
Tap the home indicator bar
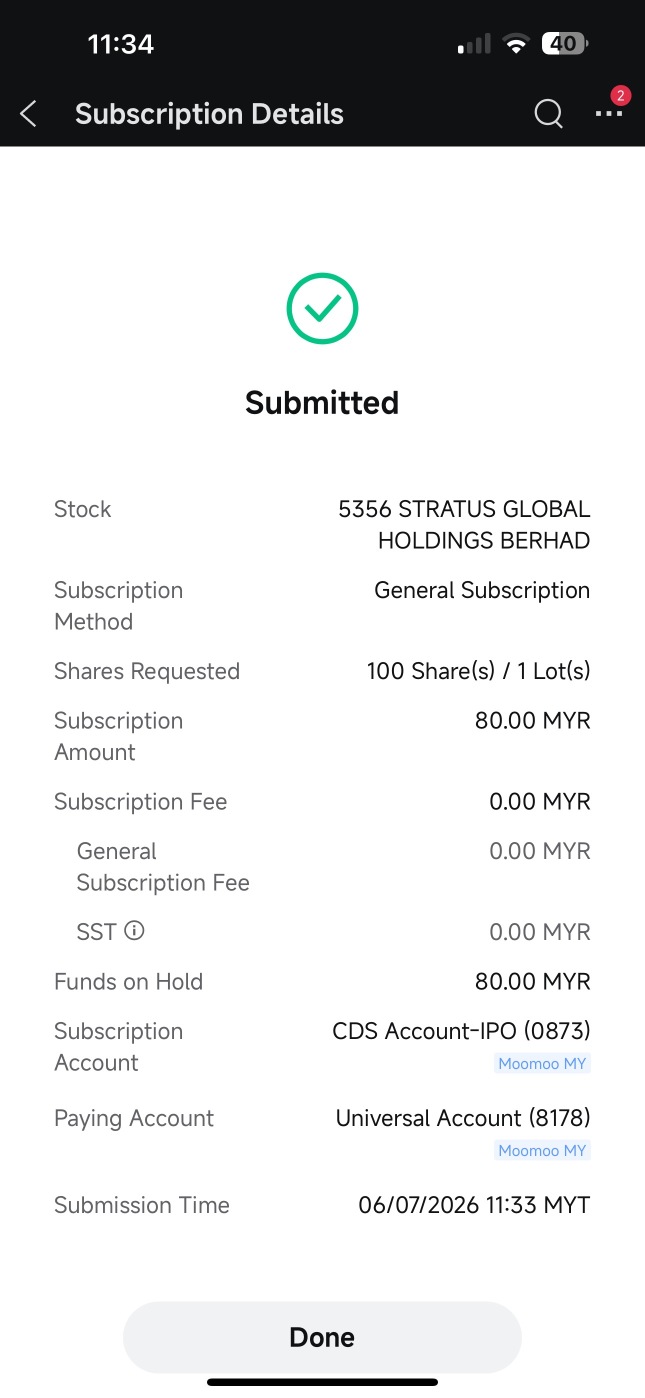[322, 1382]
